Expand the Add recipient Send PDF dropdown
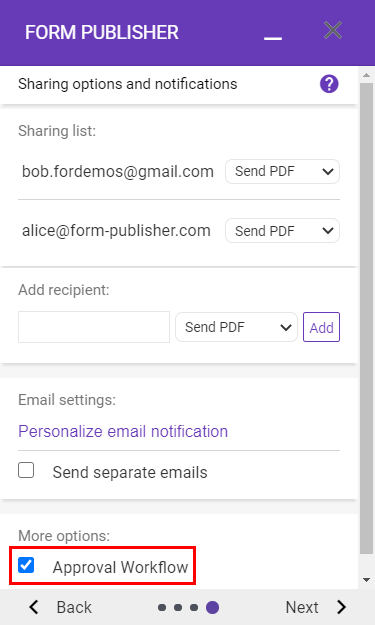Screen dimensions: 375x625 point(236,327)
